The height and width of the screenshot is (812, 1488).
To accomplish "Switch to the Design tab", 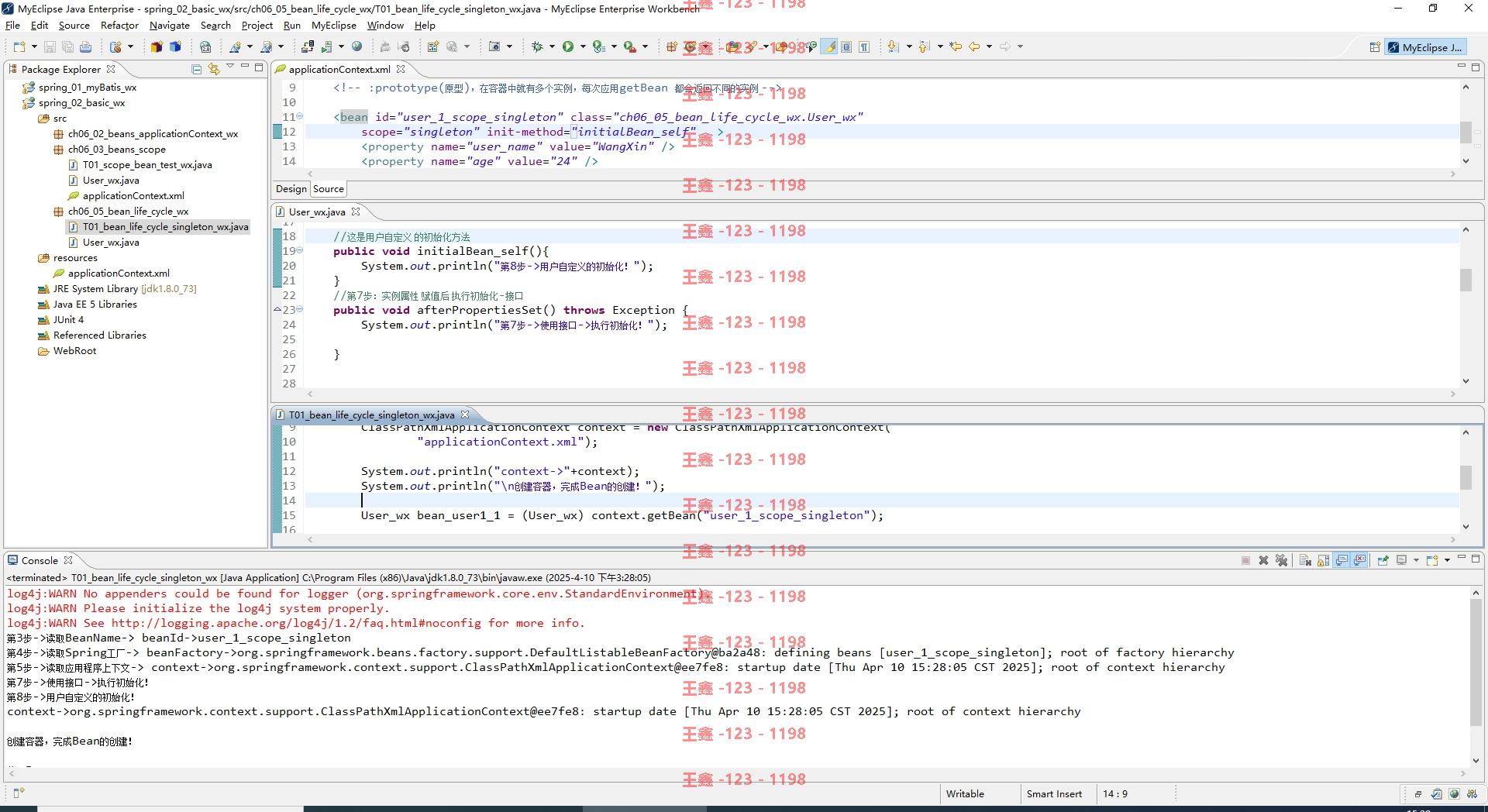I will 291,189.
